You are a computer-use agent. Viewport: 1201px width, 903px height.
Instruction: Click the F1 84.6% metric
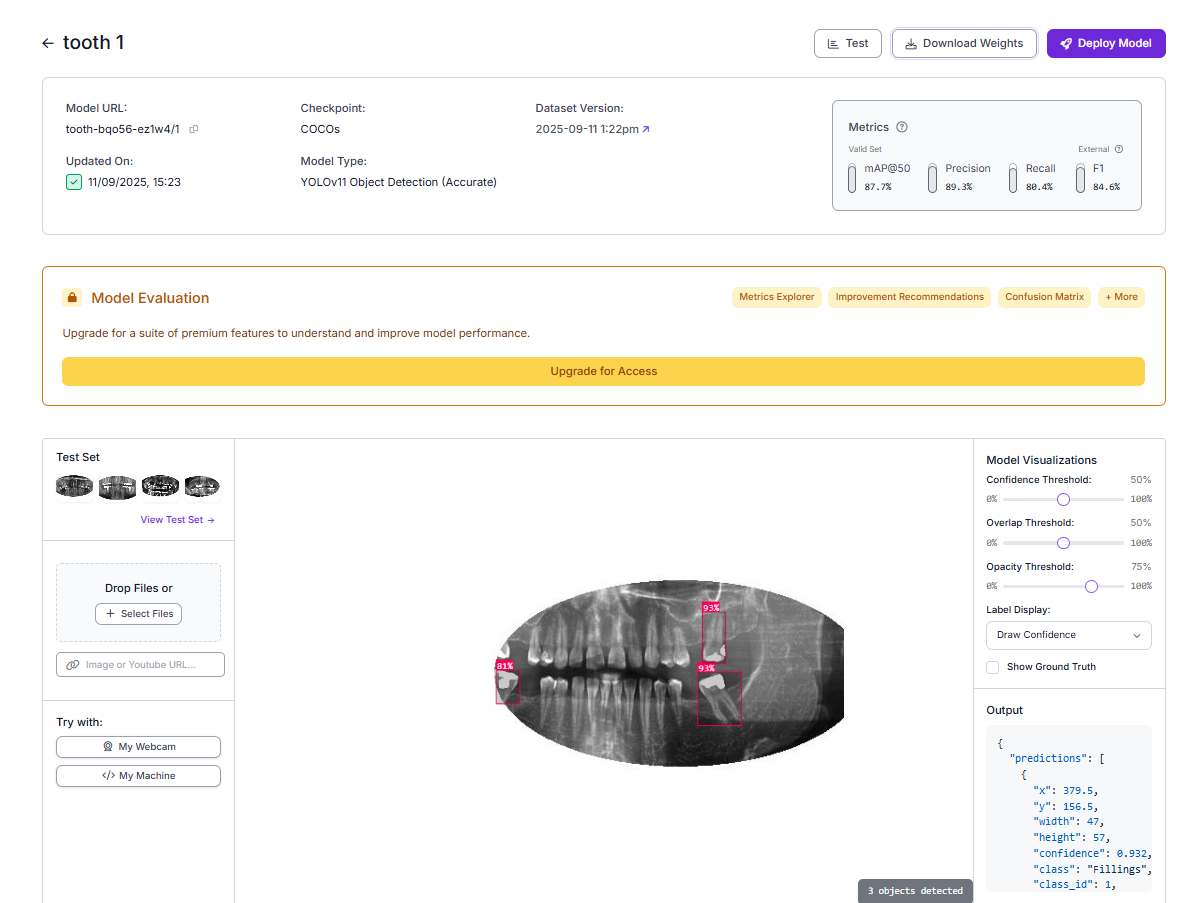[1098, 178]
